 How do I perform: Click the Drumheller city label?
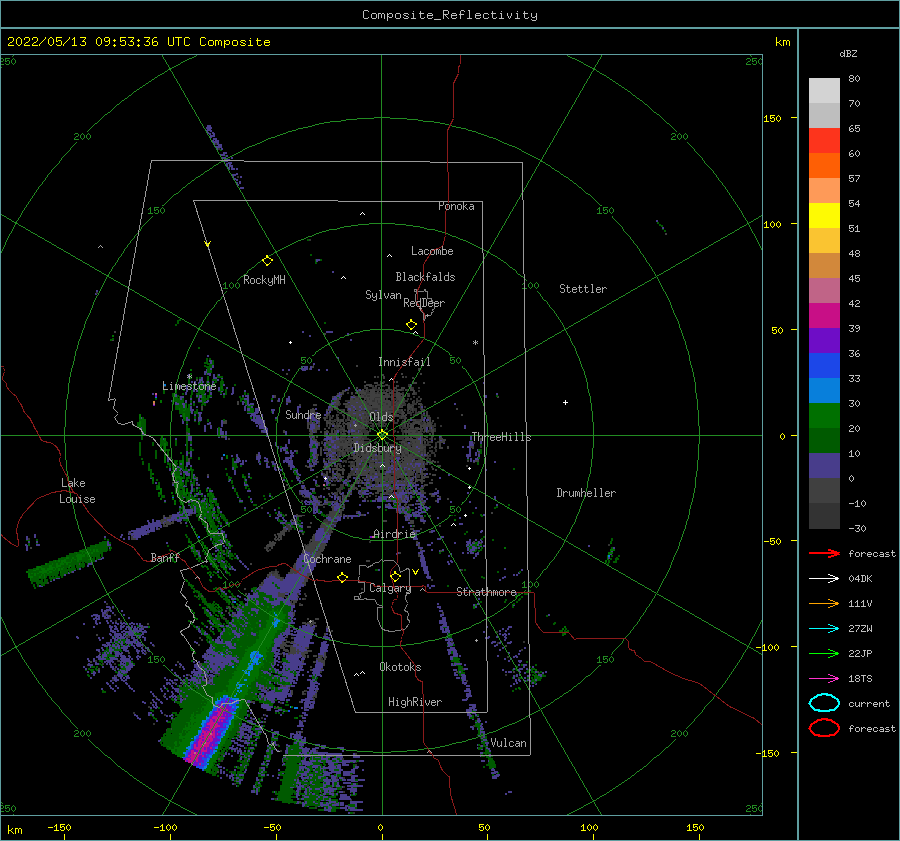[x=586, y=493]
